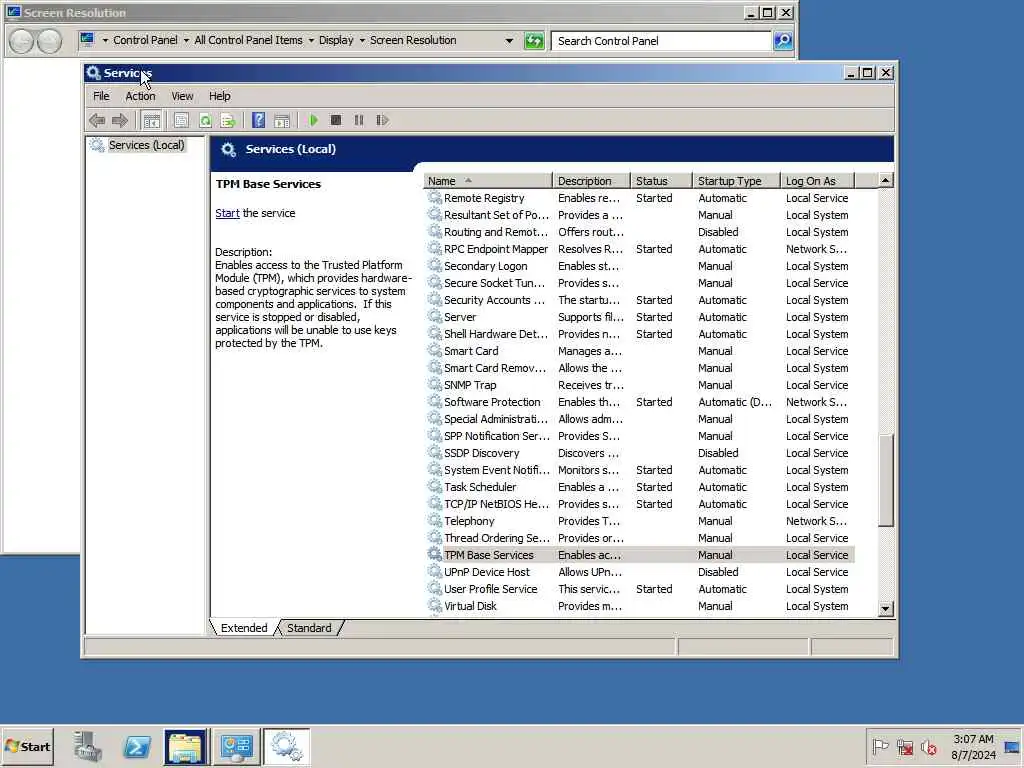Image resolution: width=1024 pixels, height=768 pixels.
Task: Open the File menu in Services
Action: click(x=101, y=96)
